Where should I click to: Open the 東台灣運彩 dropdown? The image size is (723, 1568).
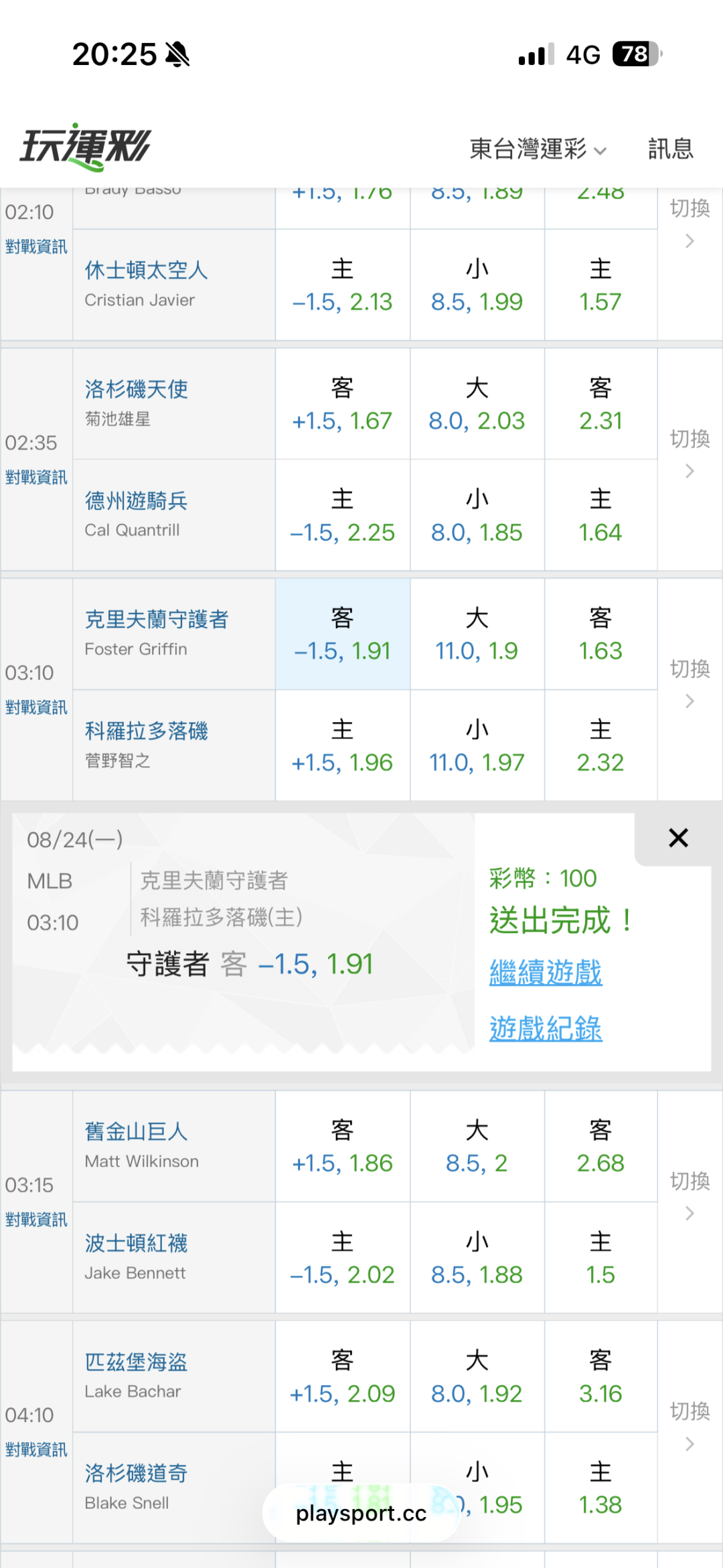pyautogui.click(x=538, y=149)
